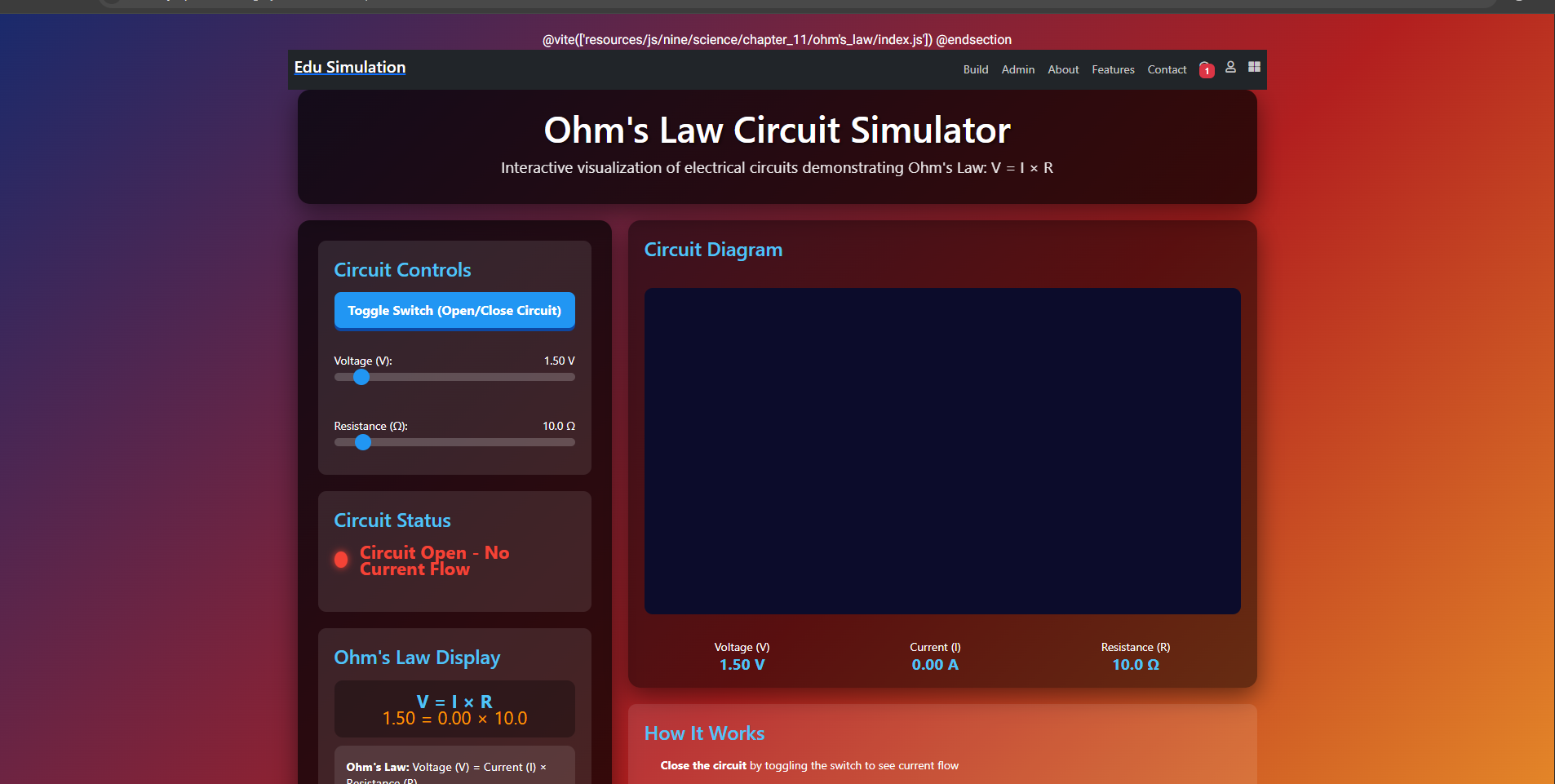Click the 'Ohm's Law Display' heading
The width and height of the screenshot is (1555, 784).
click(417, 658)
